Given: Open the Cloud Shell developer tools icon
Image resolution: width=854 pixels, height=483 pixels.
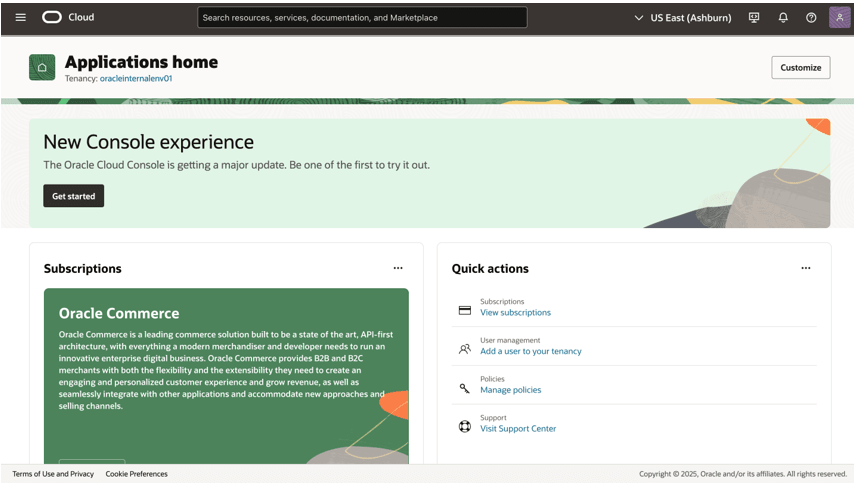Looking at the screenshot, I should 754,17.
